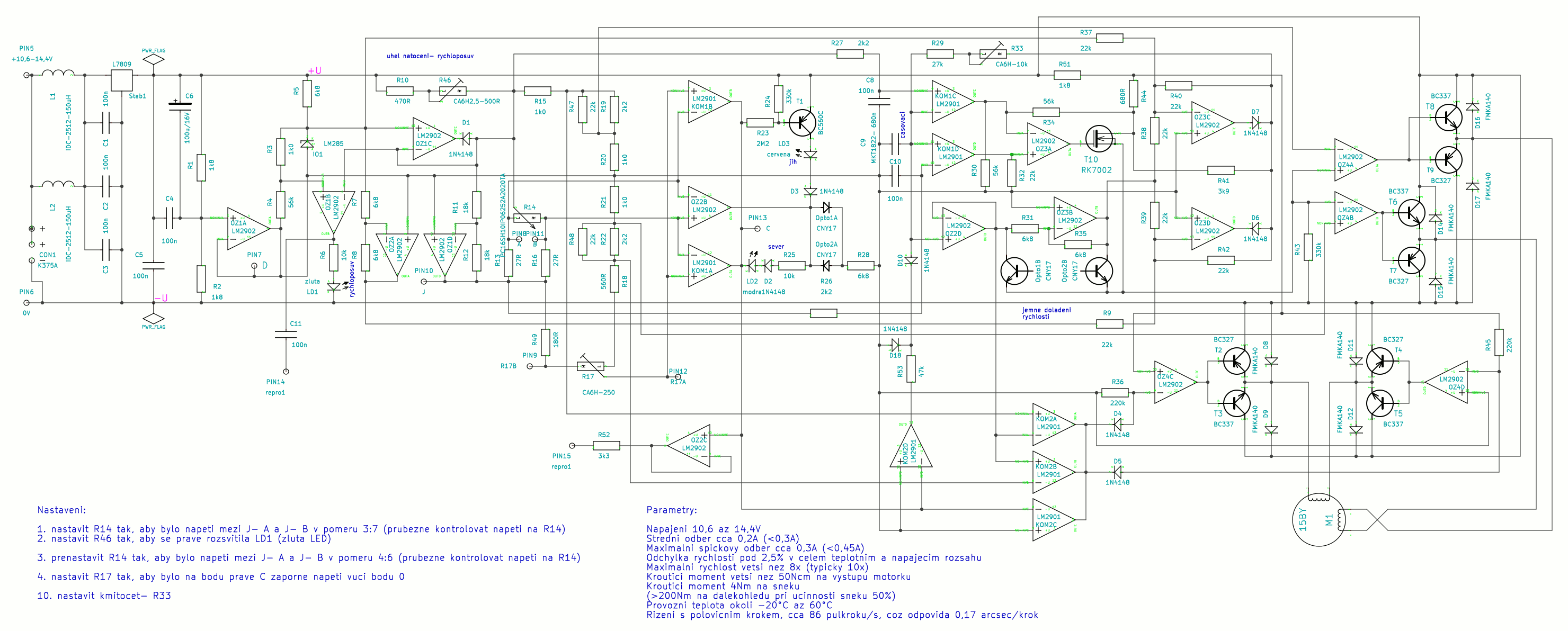Click the D18 1N4148 diode symbol
The width and height of the screenshot is (1568, 631).
895,345
